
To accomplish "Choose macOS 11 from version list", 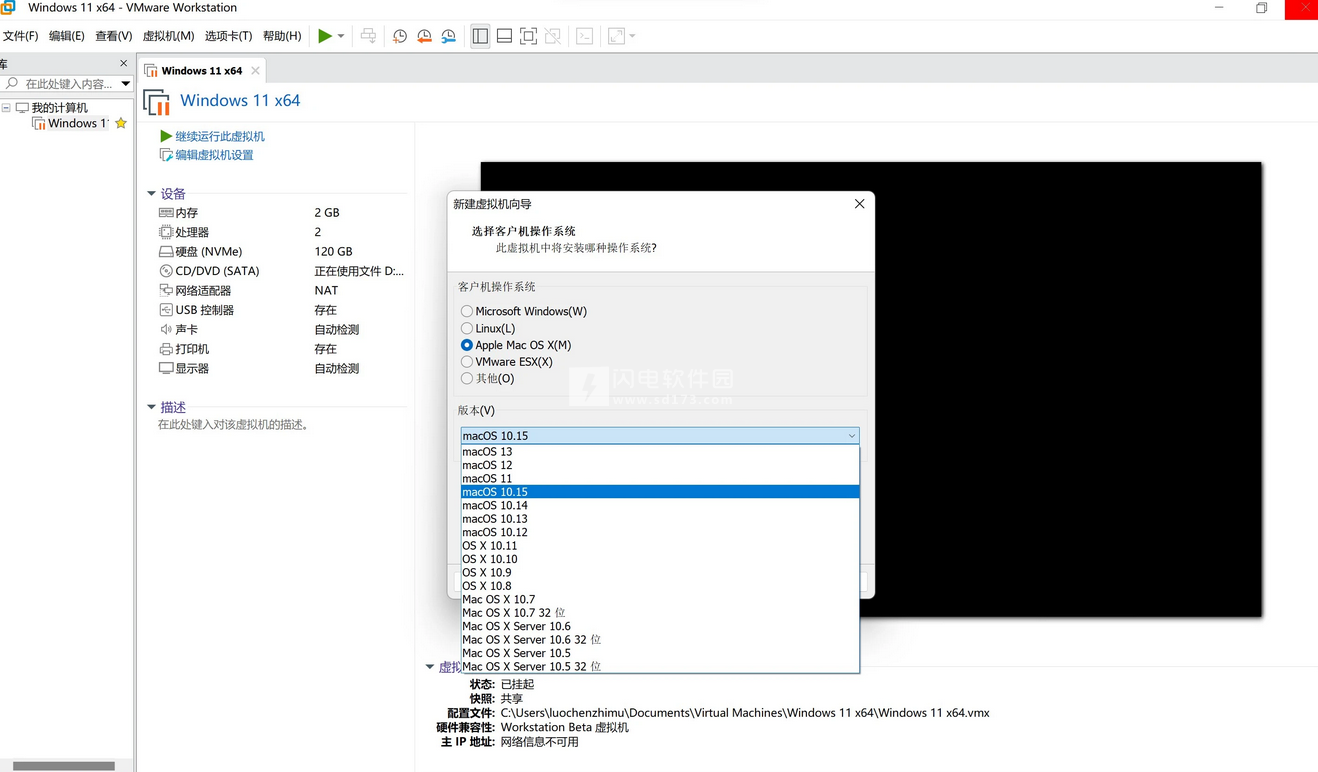I will (660, 479).
